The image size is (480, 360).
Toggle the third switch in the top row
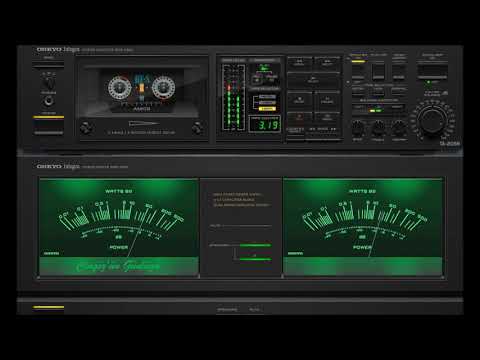click(399, 71)
